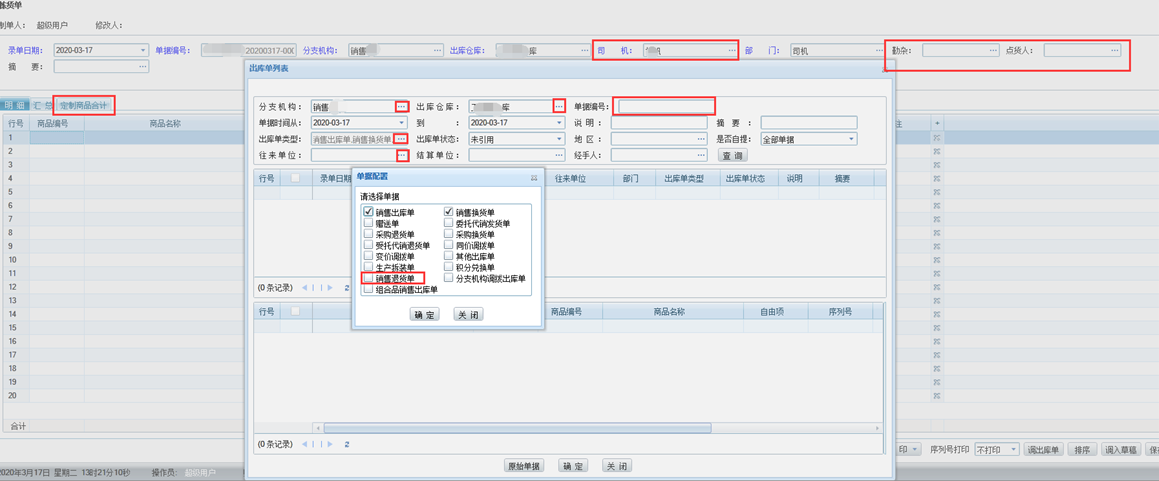
Task: Click 查询 button in 出库单列表
Action: [733, 155]
